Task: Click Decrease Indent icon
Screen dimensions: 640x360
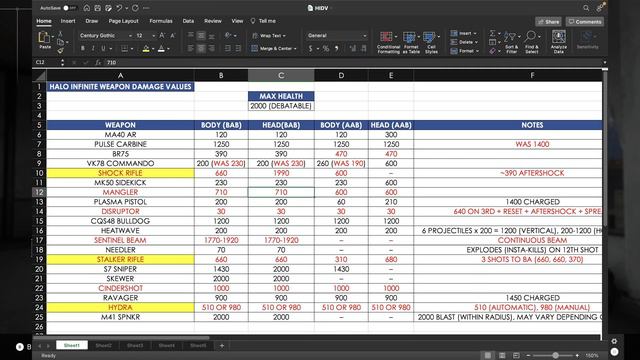Action: click(228, 49)
